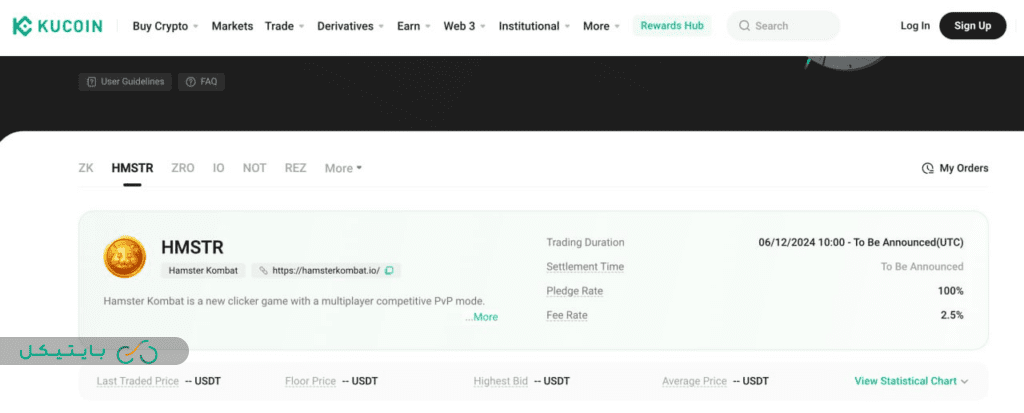The image size is (1024, 413).
Task: Expand the More tokens dropdown
Action: pyautogui.click(x=344, y=168)
